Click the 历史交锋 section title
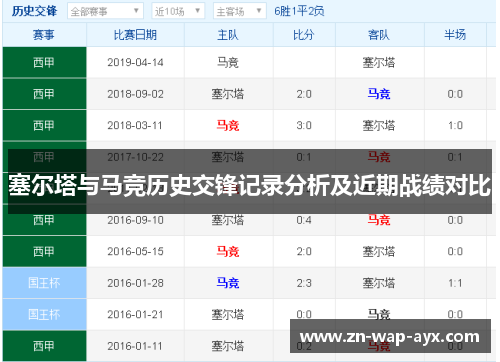The image size is (500, 362). [34, 11]
